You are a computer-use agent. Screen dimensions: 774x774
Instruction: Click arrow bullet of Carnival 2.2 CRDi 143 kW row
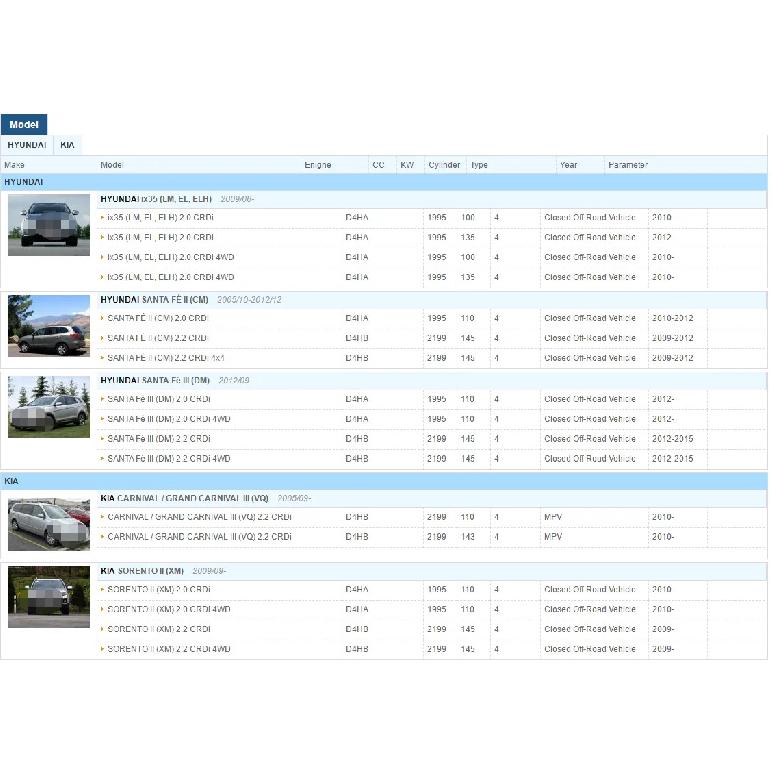[102, 537]
